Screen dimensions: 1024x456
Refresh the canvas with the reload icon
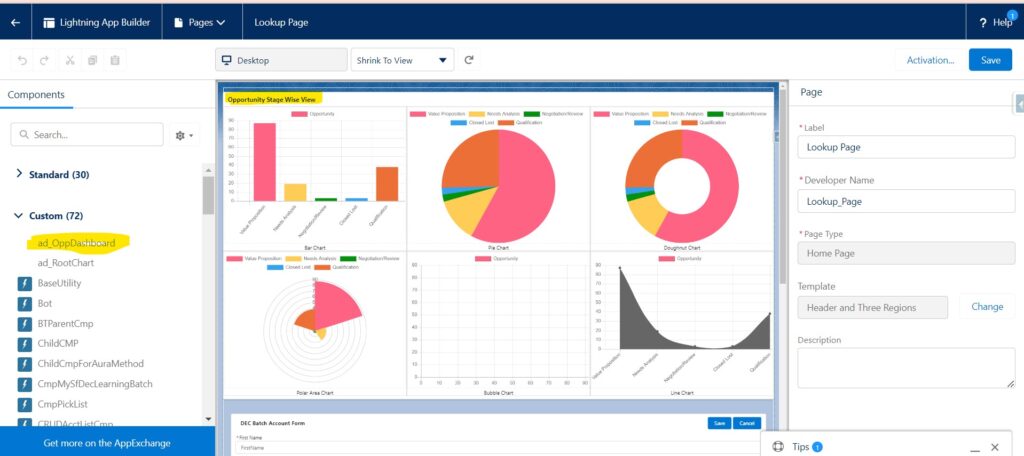[469, 60]
